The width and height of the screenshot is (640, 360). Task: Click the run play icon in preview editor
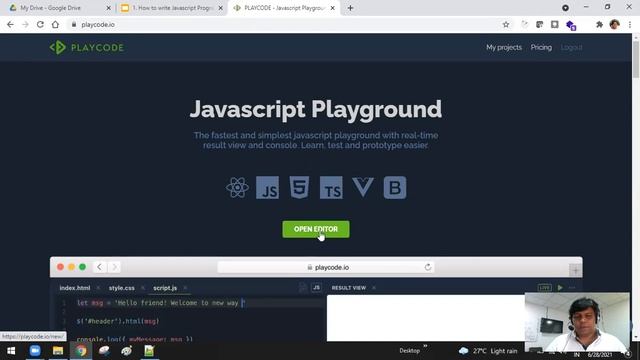tap(560, 288)
